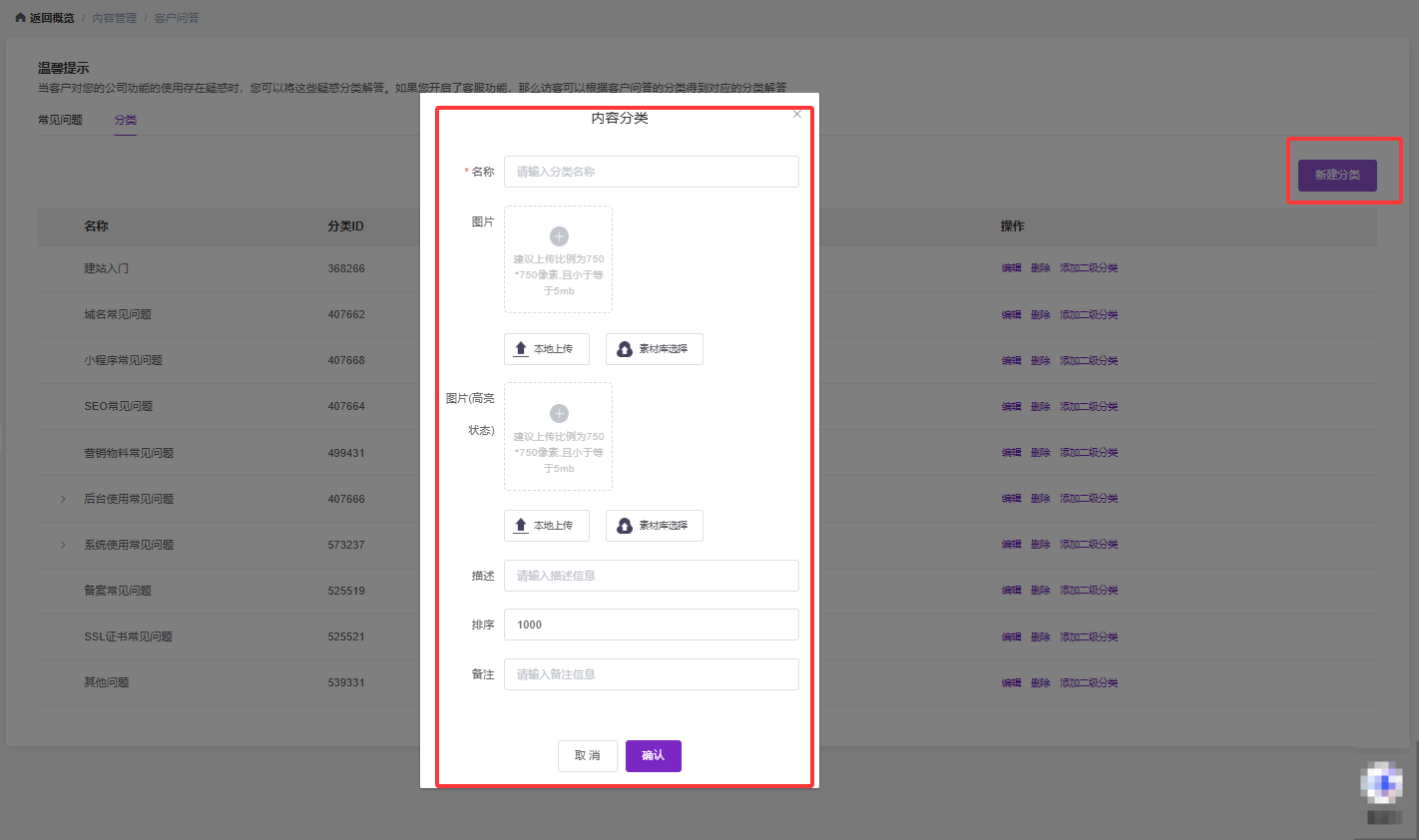The height and width of the screenshot is (840, 1419).
Task: Click 编辑 for 后台使用常见问题
Action: click(x=1011, y=499)
